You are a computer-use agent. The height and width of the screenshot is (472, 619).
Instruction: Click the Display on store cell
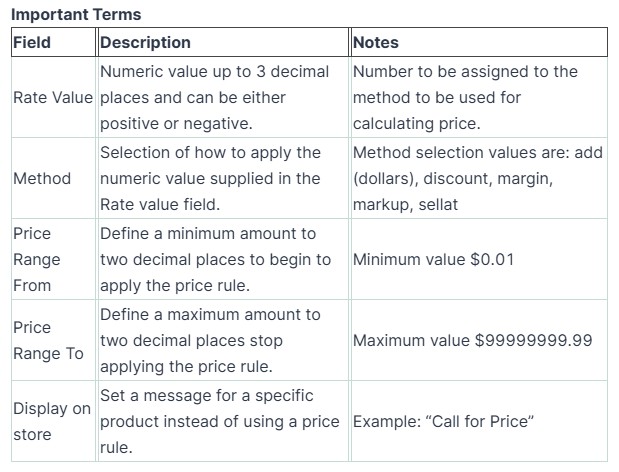pos(52,421)
